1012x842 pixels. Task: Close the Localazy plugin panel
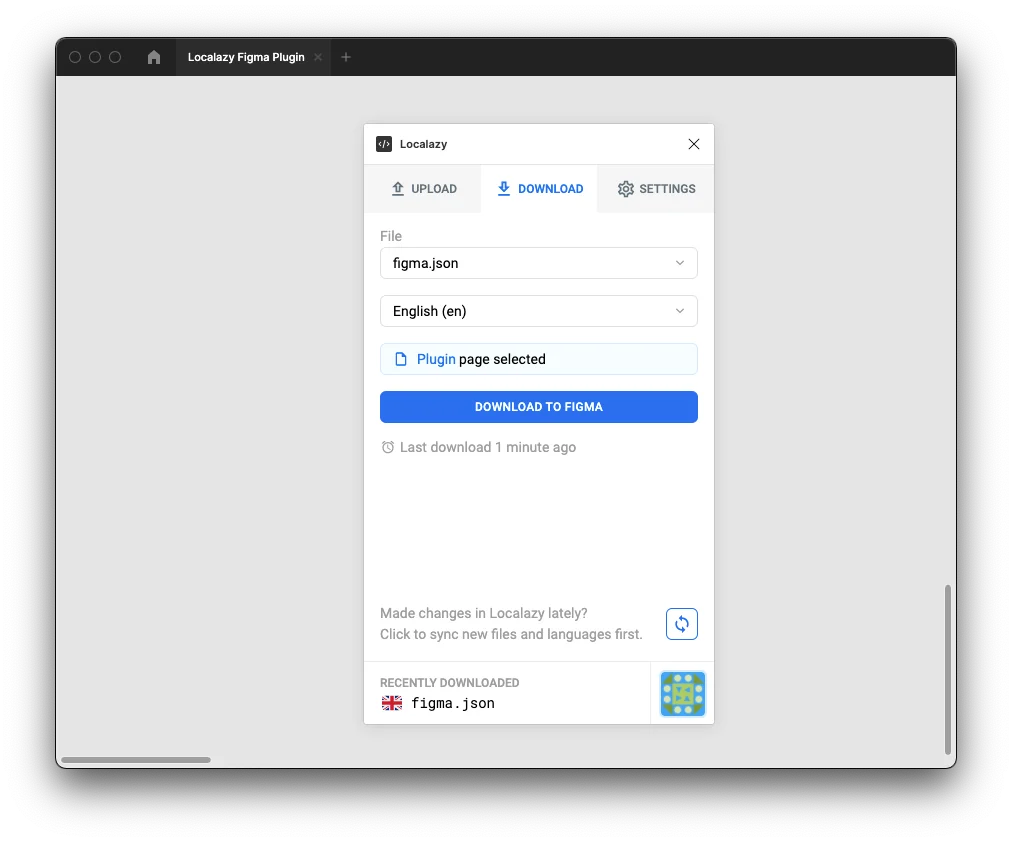coord(694,144)
